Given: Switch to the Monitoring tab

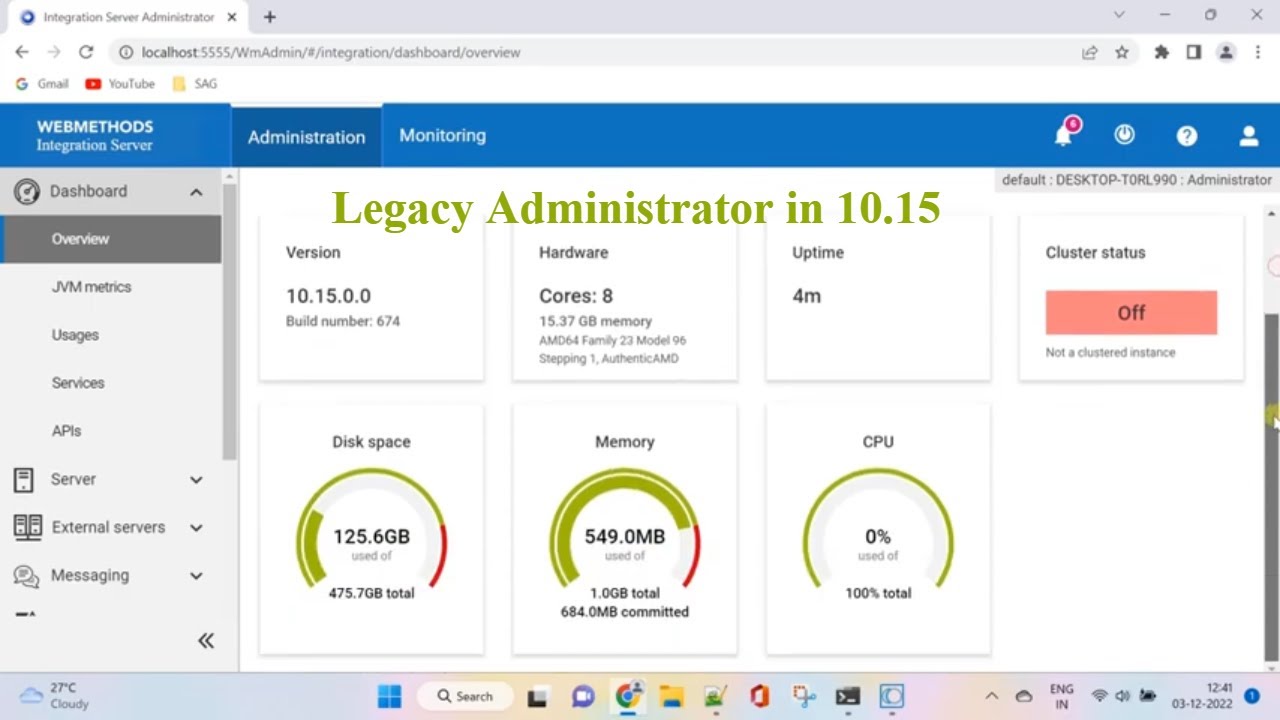Looking at the screenshot, I should 442,135.
